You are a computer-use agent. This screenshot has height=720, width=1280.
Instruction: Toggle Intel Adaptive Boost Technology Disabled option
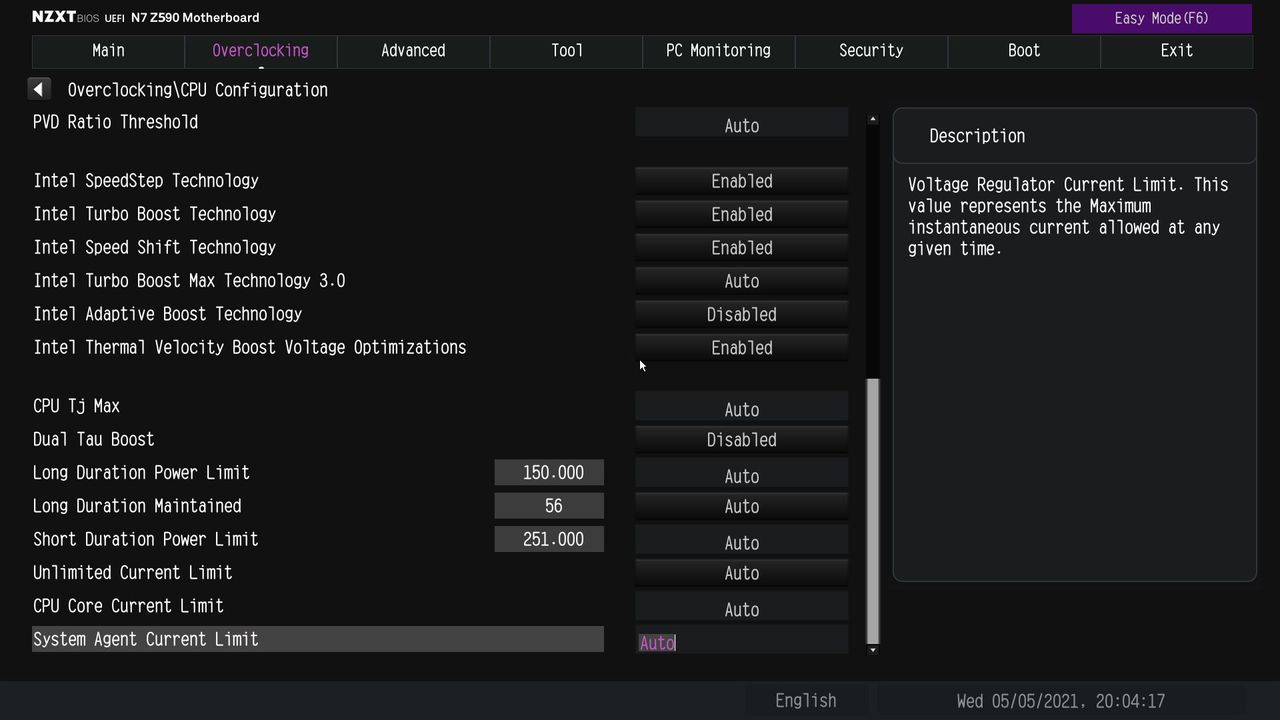point(742,314)
